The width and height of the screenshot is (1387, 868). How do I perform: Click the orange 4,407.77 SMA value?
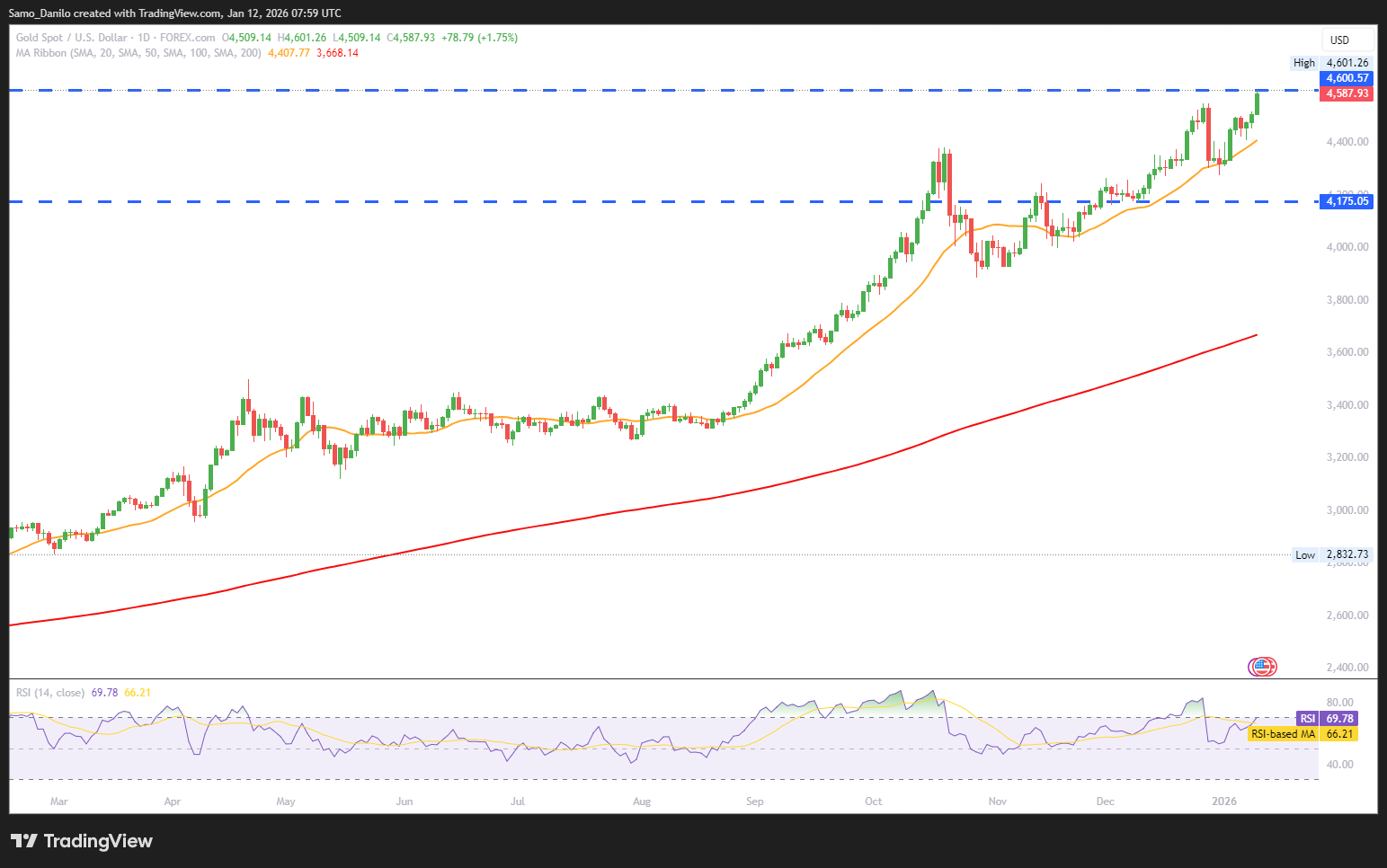coord(289,53)
